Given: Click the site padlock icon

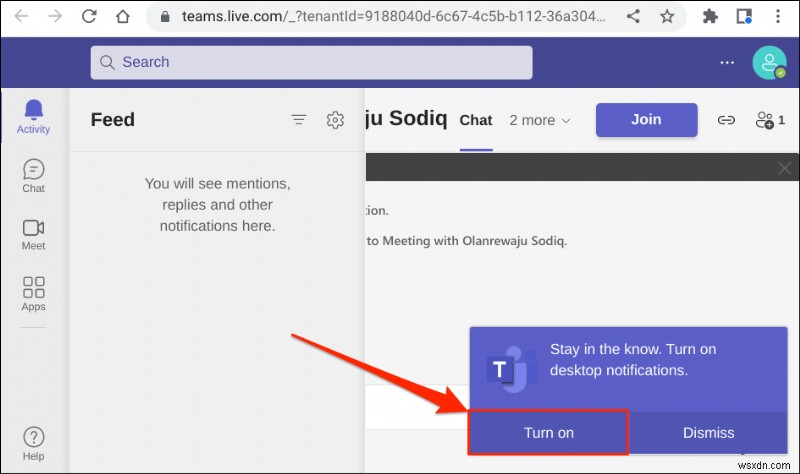Looking at the screenshot, I should [165, 17].
